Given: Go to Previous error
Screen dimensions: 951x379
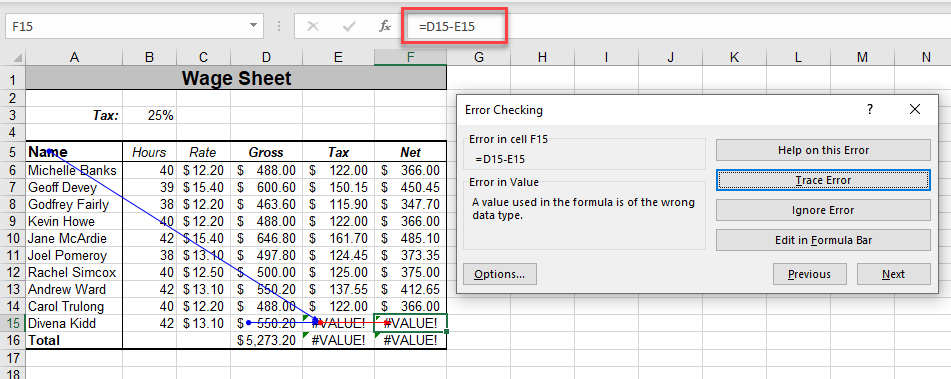Looking at the screenshot, I should pos(810,274).
